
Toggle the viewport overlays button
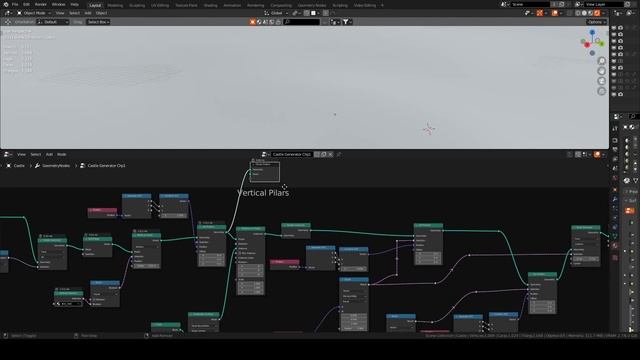click(555, 13)
